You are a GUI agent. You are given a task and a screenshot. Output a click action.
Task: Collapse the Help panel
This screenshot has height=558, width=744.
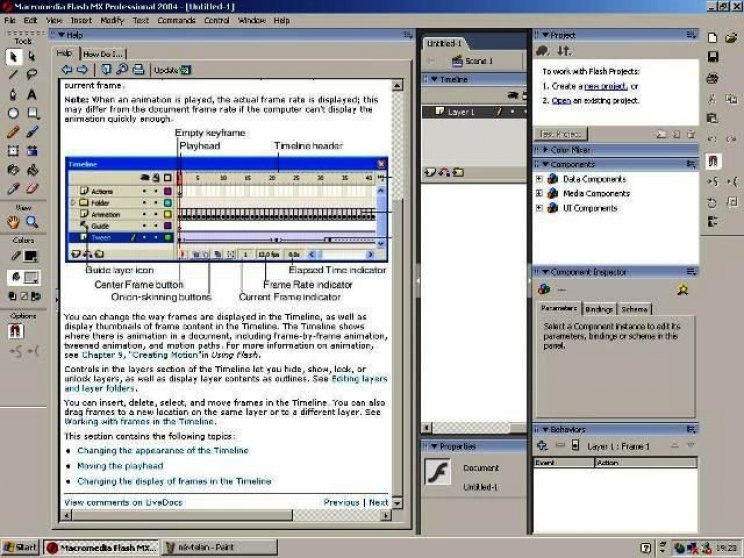pyautogui.click(x=61, y=35)
